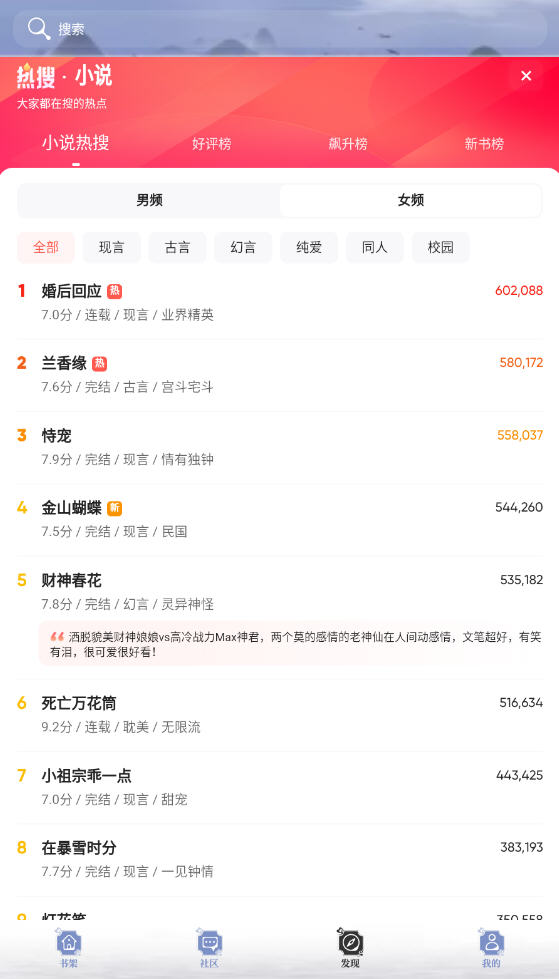
Task: Switch to the 好评榜 tab
Action: tap(212, 144)
